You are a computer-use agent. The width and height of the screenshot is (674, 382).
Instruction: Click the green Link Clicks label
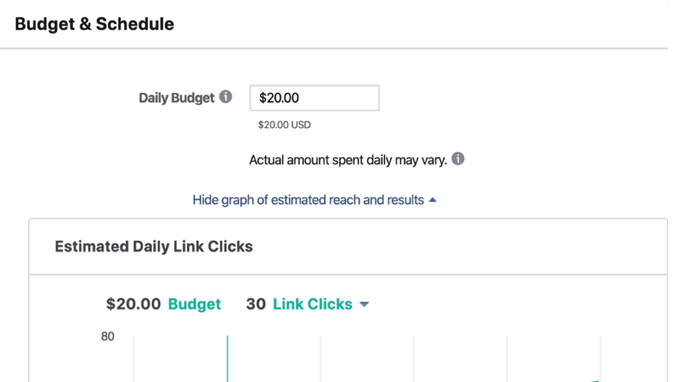(x=312, y=304)
